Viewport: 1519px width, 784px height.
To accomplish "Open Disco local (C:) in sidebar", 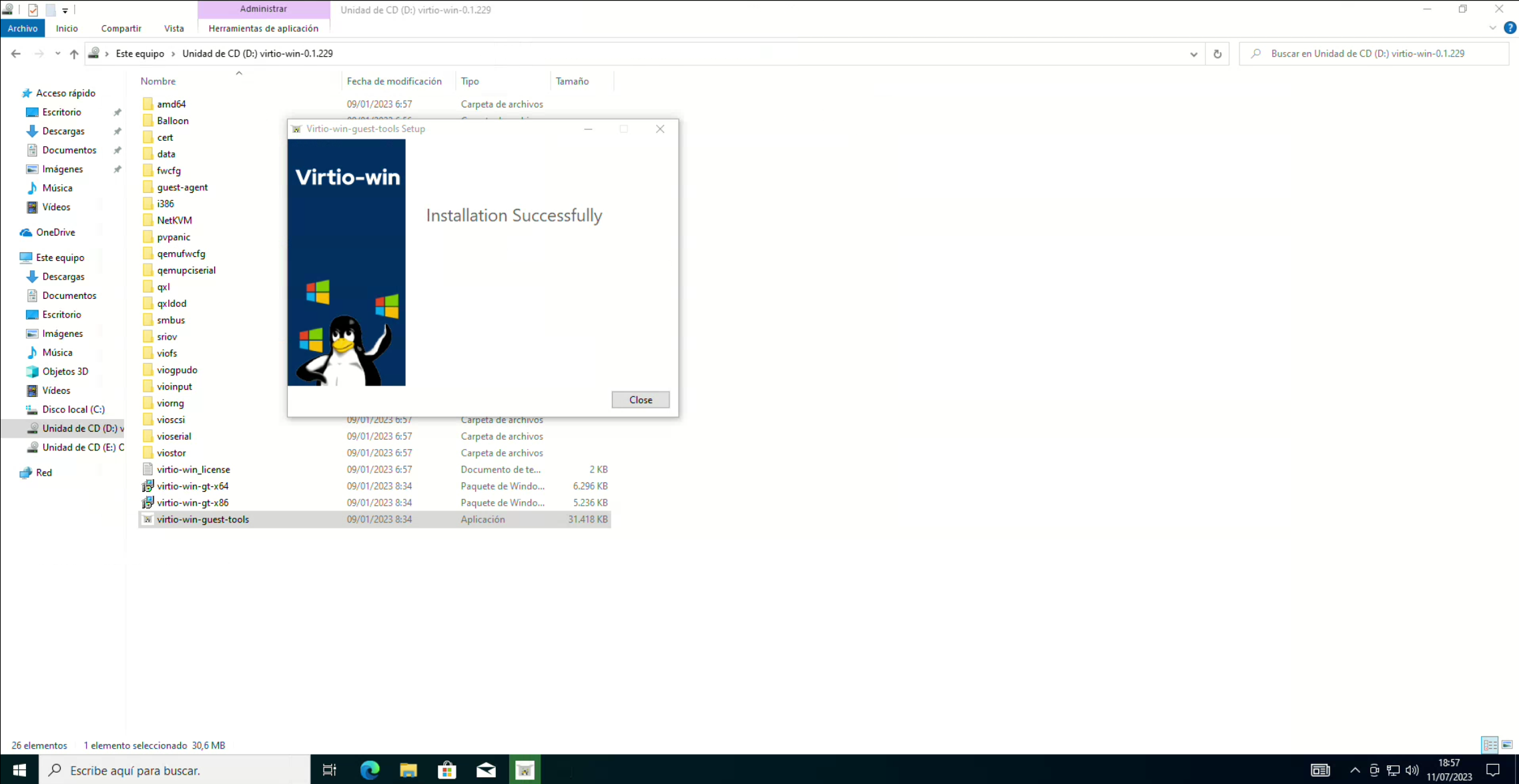I will (73, 409).
